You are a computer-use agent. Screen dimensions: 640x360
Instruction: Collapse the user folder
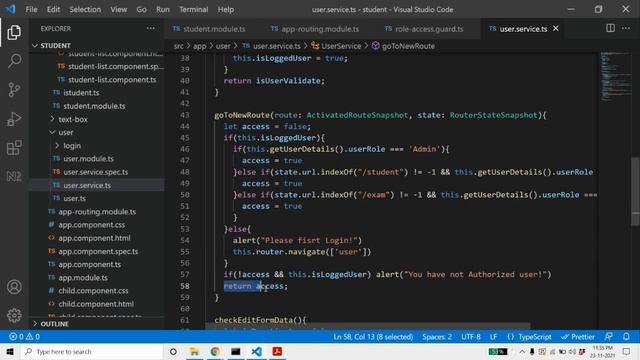pos(65,132)
